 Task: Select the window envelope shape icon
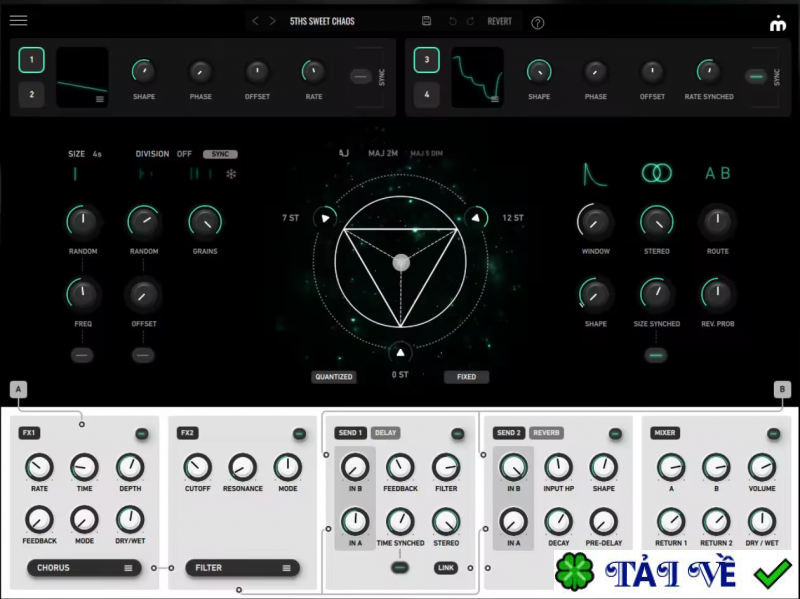[x=595, y=174]
